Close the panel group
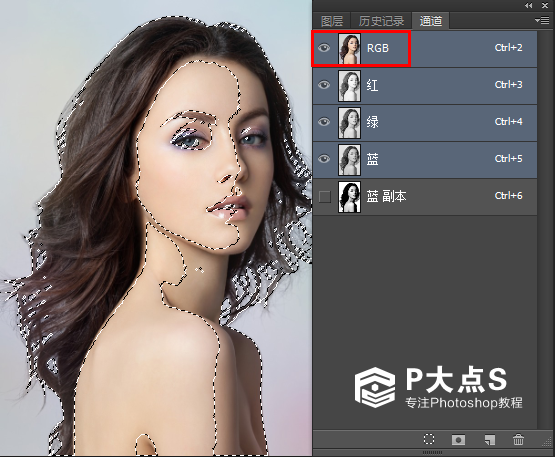Viewport: 555px width, 457px height. 545,5
